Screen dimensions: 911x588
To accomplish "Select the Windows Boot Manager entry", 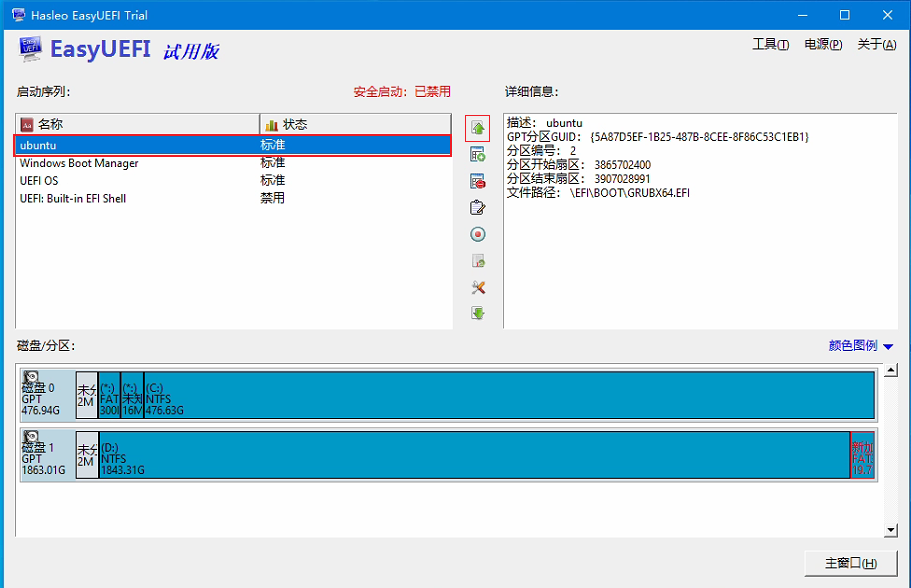I will tap(232, 163).
